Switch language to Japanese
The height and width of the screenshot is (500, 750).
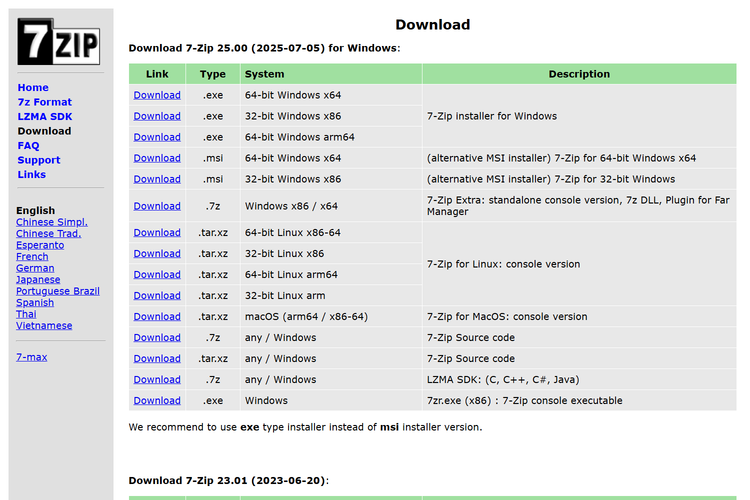(x=38, y=279)
